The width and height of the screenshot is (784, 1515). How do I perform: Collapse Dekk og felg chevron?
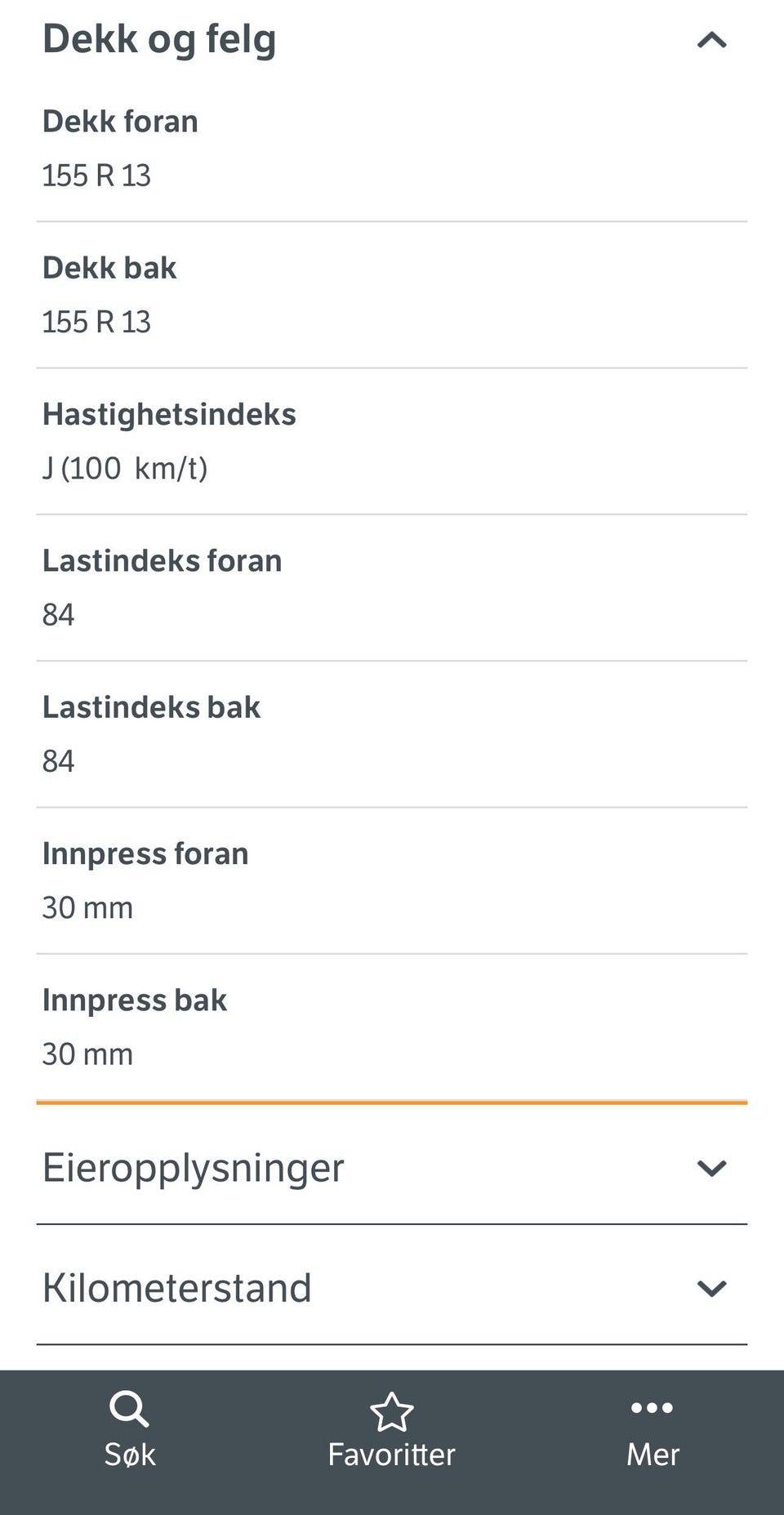coord(711,40)
